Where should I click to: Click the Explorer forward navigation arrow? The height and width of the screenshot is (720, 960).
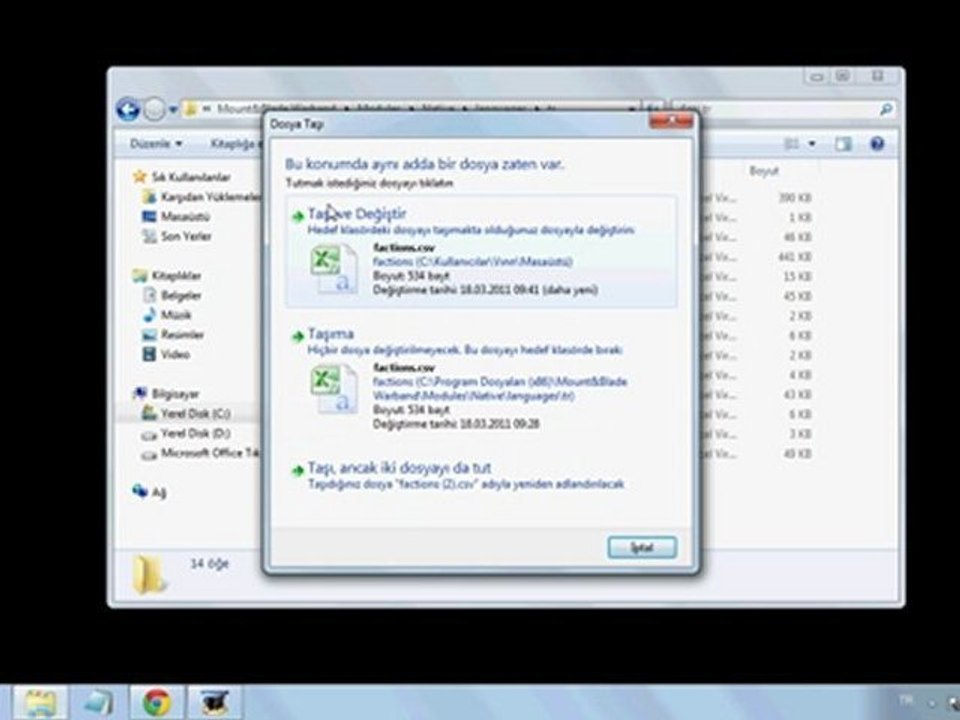click(154, 110)
